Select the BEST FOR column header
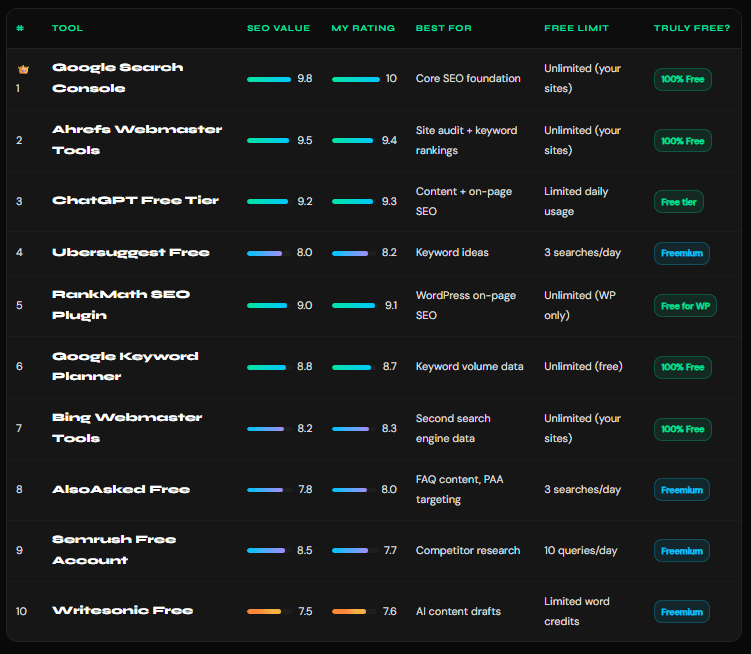751x654 pixels. coord(444,28)
